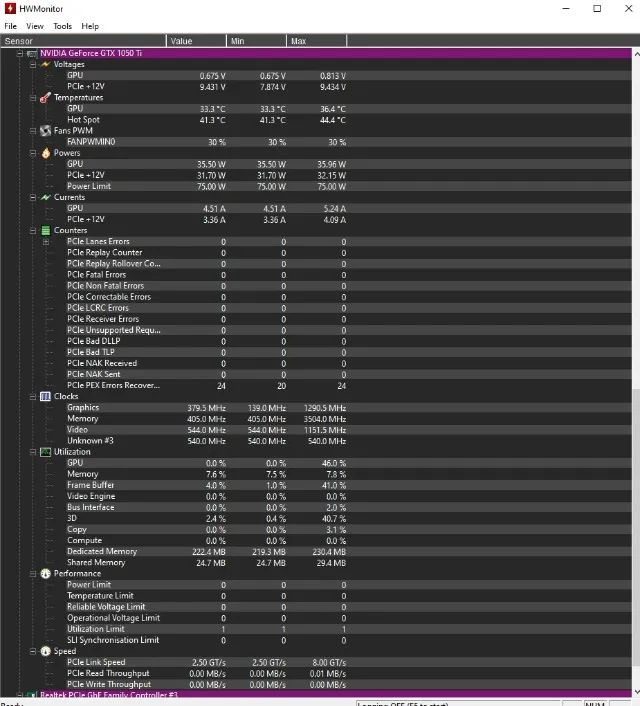Viewport: 640px width, 706px height.
Task: Click the Utilization graph icon
Action: click(x=45, y=452)
